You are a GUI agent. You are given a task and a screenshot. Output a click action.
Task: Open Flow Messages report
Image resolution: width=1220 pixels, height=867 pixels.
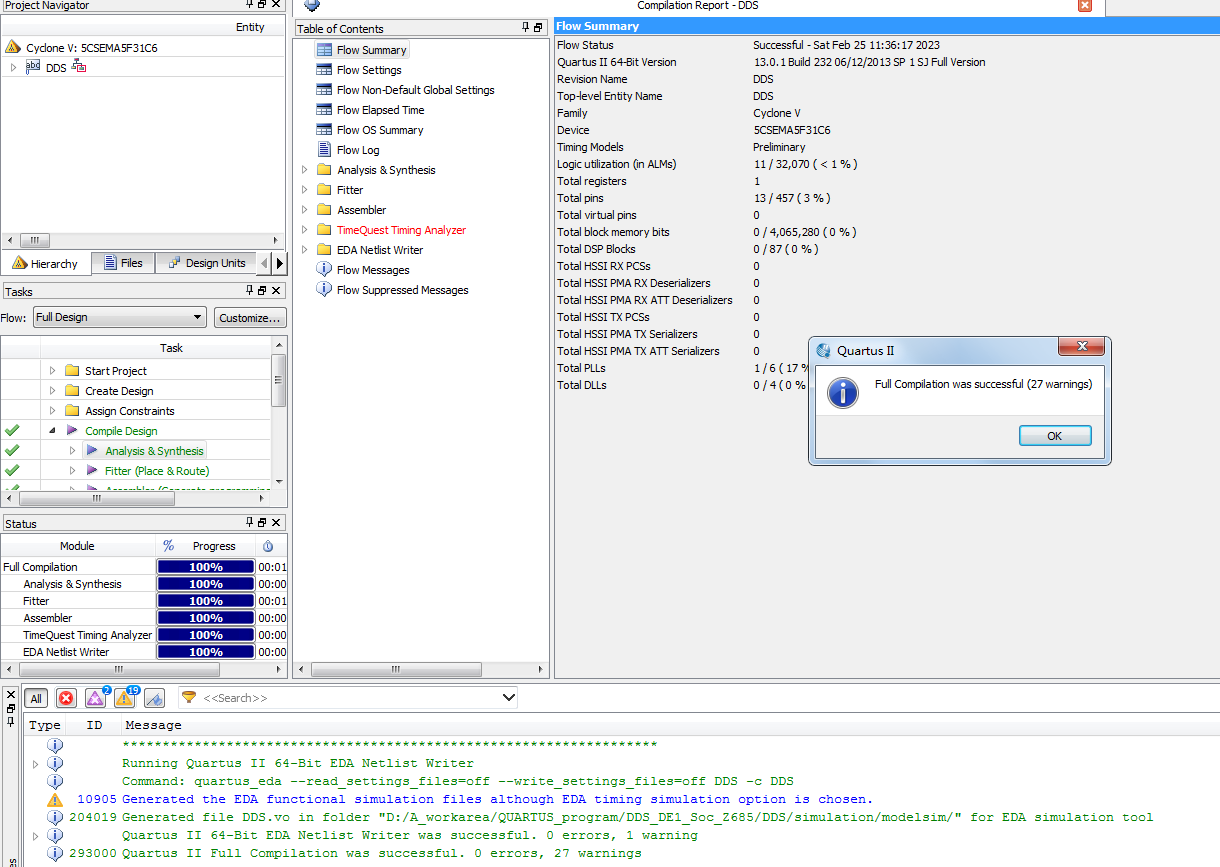point(373,270)
